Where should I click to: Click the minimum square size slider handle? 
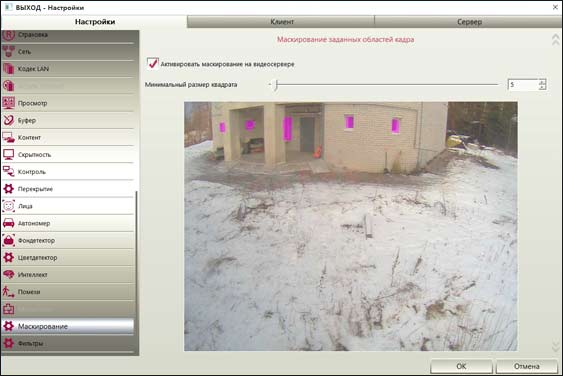(x=276, y=85)
